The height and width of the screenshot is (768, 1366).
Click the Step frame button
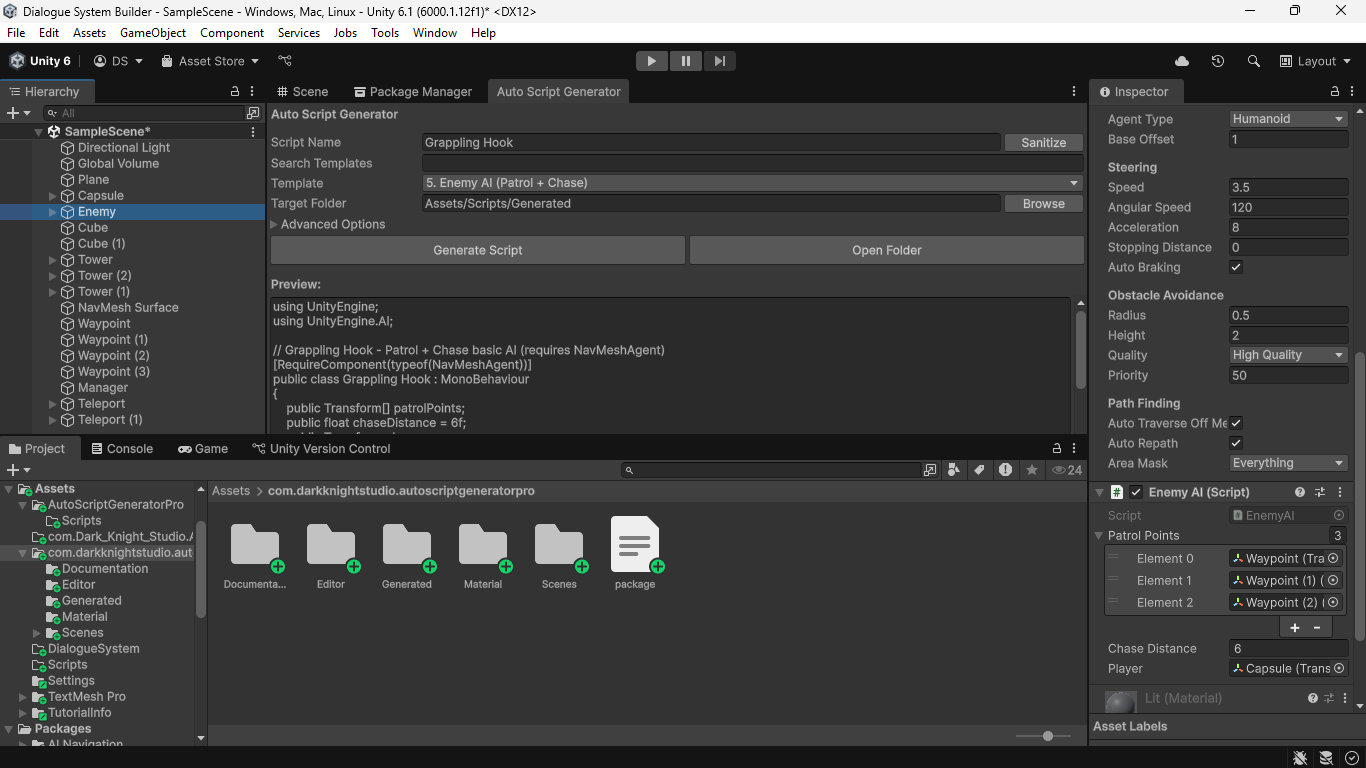pos(720,61)
